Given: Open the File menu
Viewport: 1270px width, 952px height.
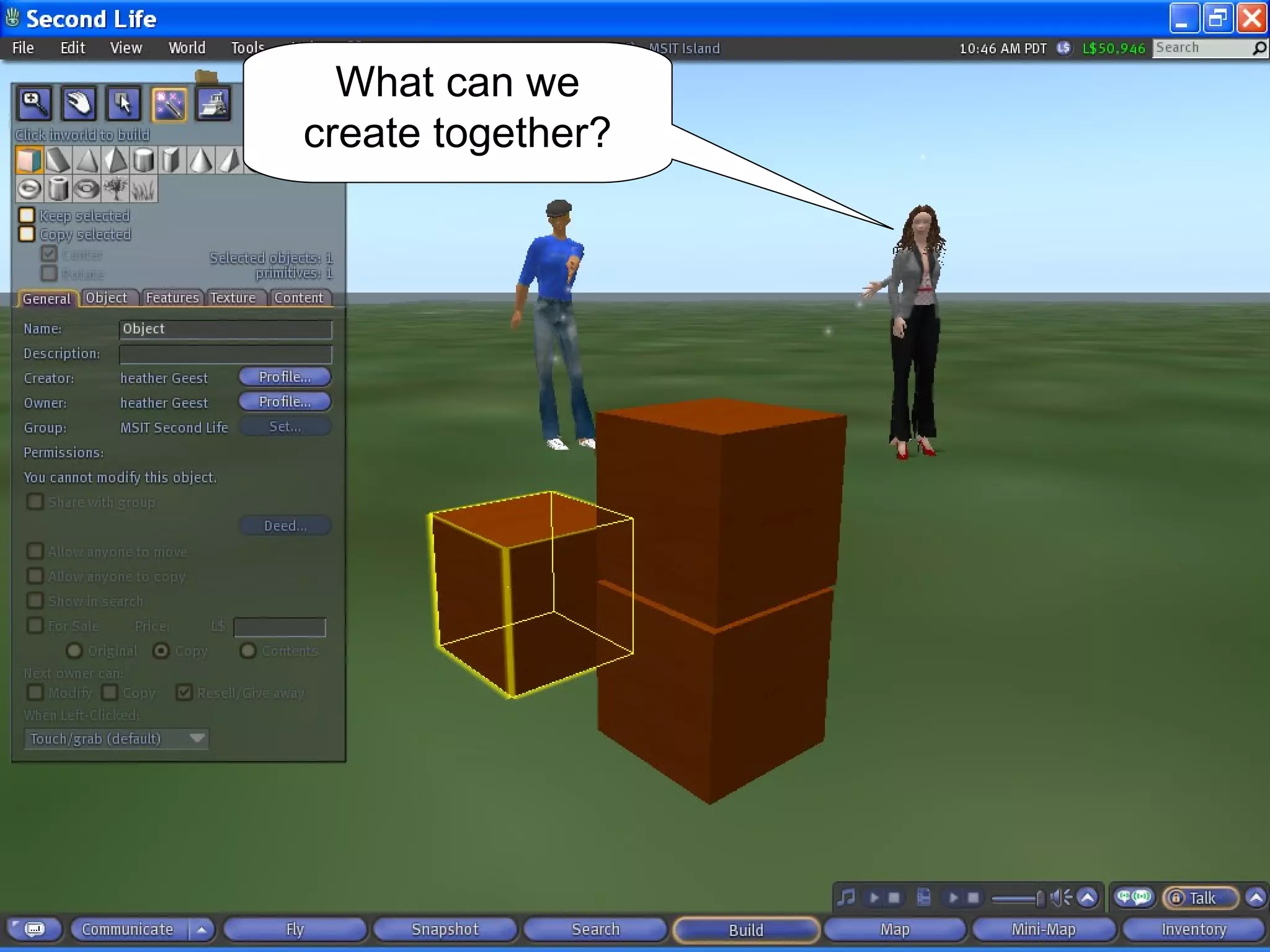Looking at the screenshot, I should point(23,48).
